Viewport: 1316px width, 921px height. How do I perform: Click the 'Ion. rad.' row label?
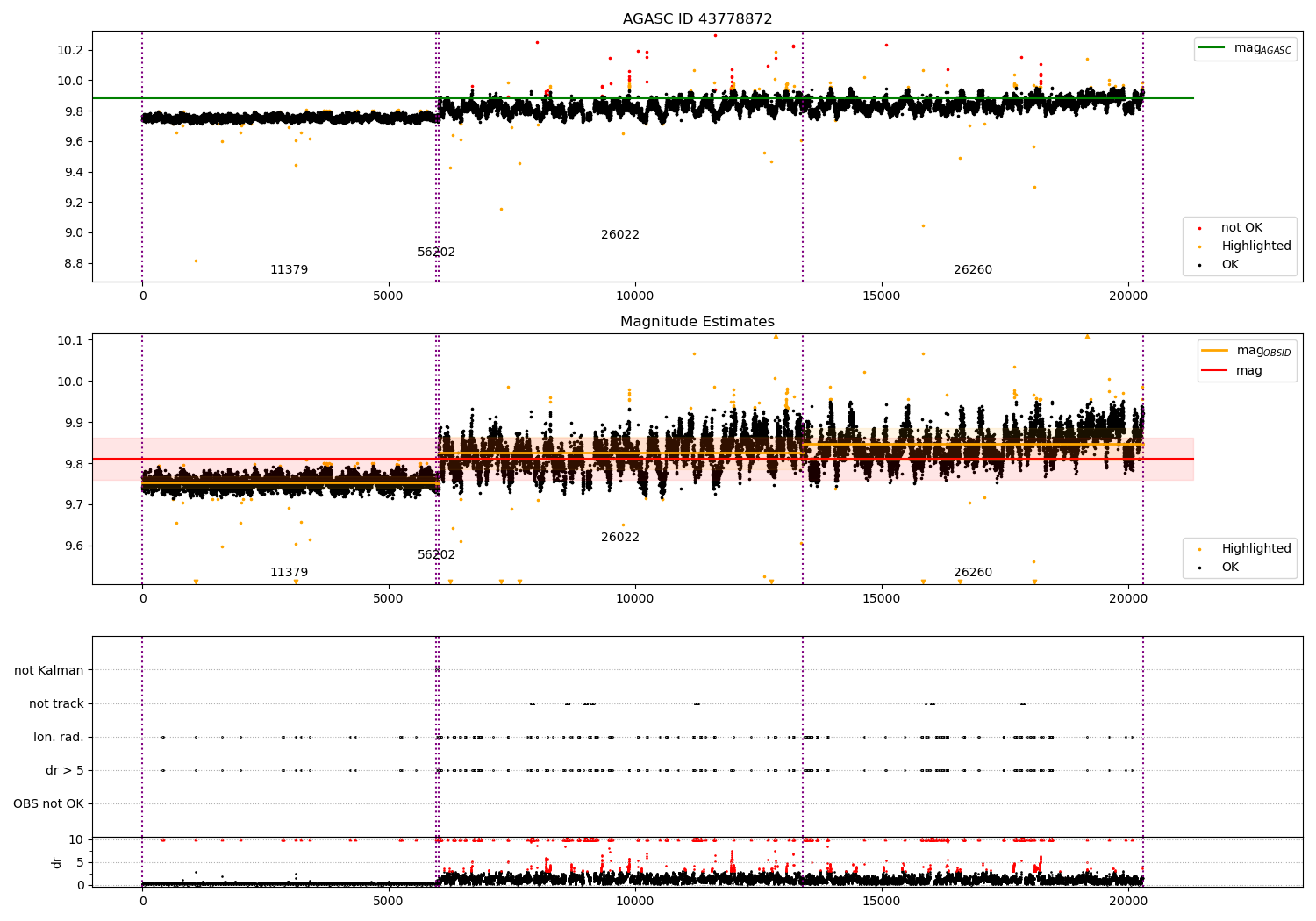point(59,738)
